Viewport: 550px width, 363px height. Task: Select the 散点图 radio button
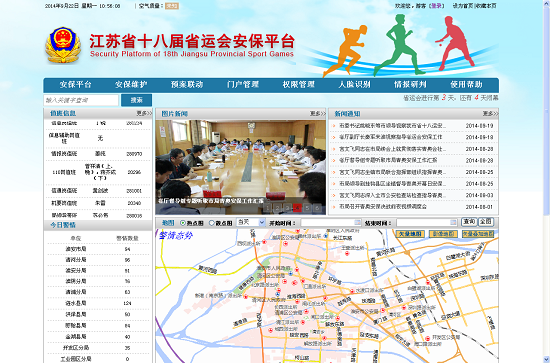point(212,223)
